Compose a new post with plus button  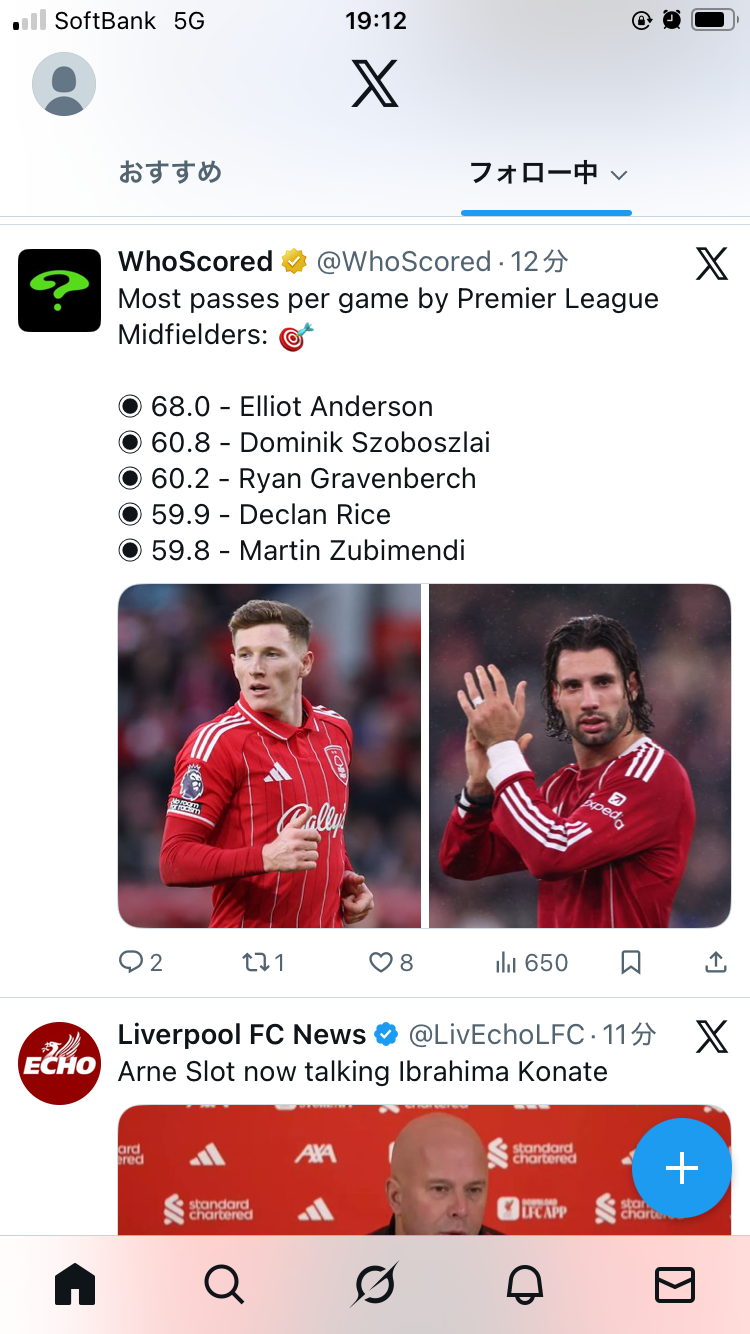682,1168
